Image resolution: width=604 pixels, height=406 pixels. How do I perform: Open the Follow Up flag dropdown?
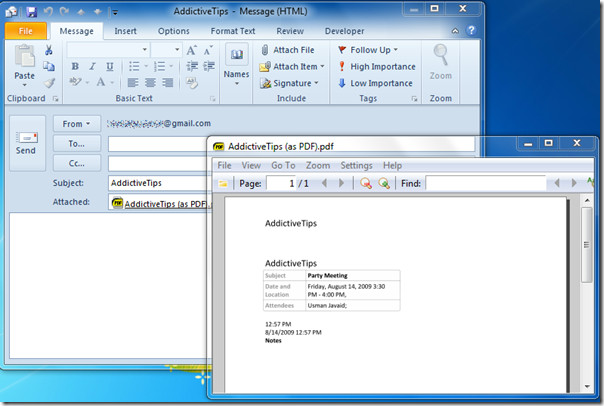tap(368, 50)
